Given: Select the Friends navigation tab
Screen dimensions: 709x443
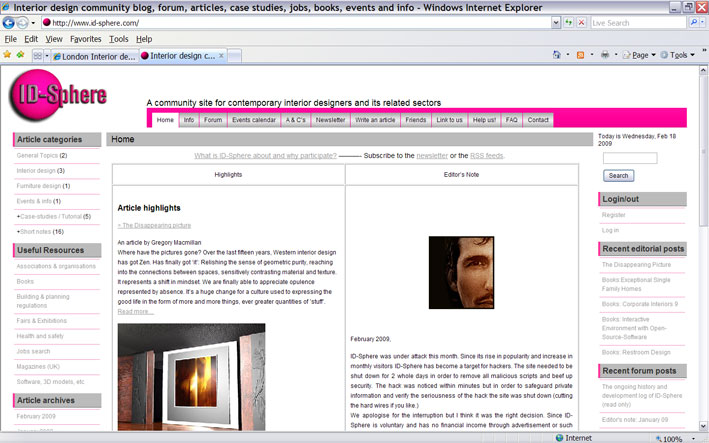Looking at the screenshot, I should click(416, 120).
